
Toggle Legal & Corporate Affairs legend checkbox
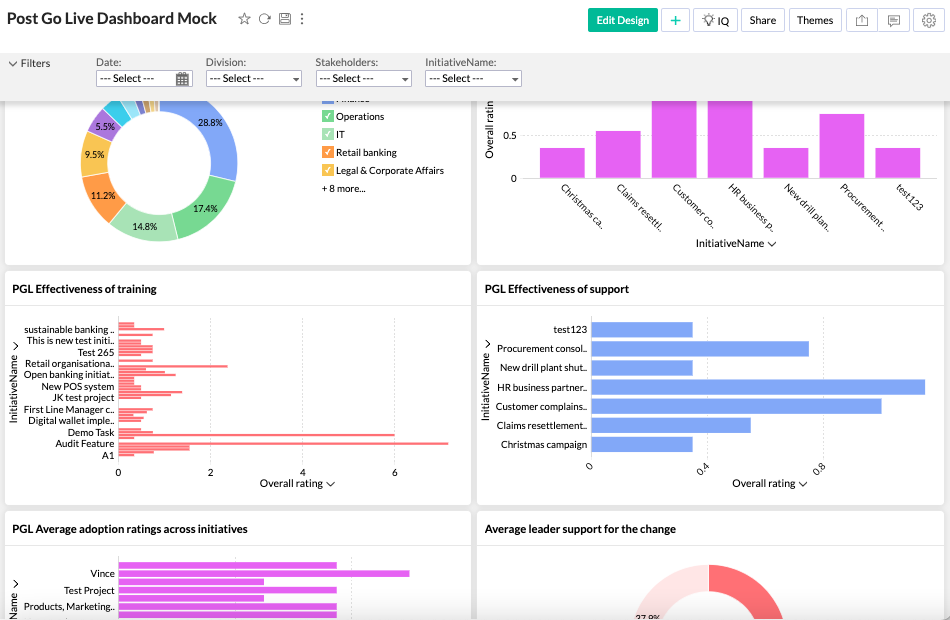tap(328, 171)
